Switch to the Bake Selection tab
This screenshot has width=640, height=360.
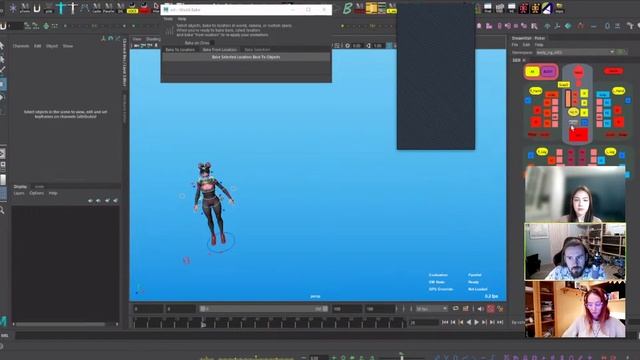(x=257, y=50)
